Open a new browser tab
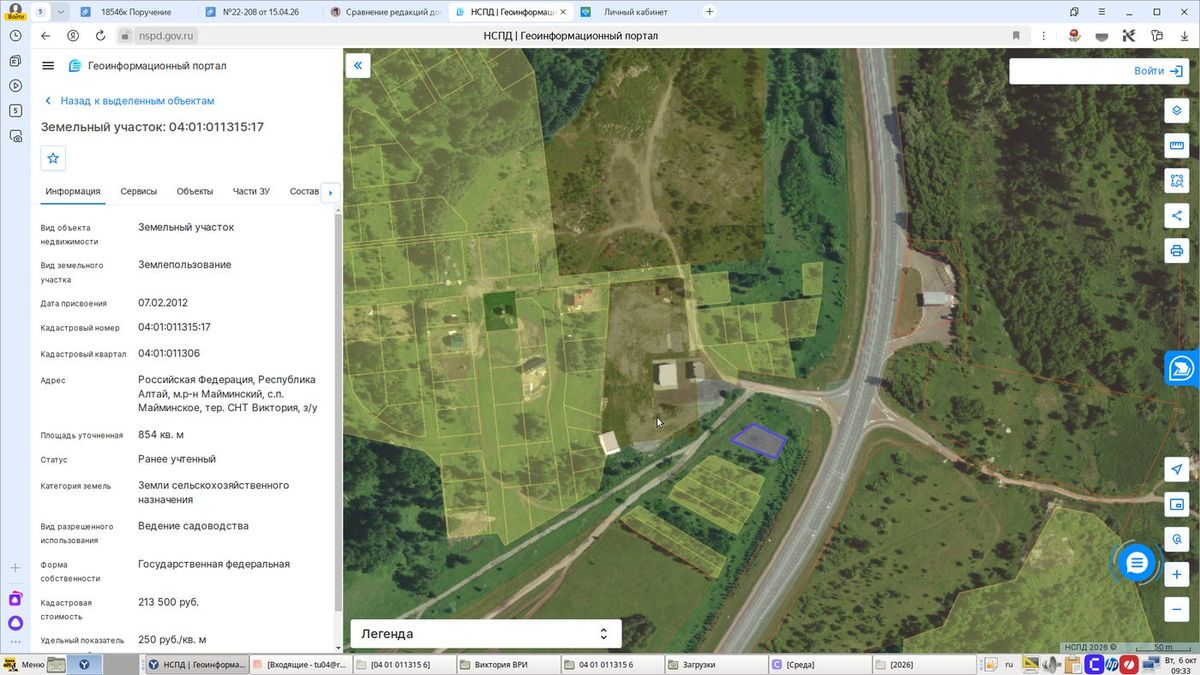Image resolution: width=1200 pixels, height=675 pixels. coord(710,12)
